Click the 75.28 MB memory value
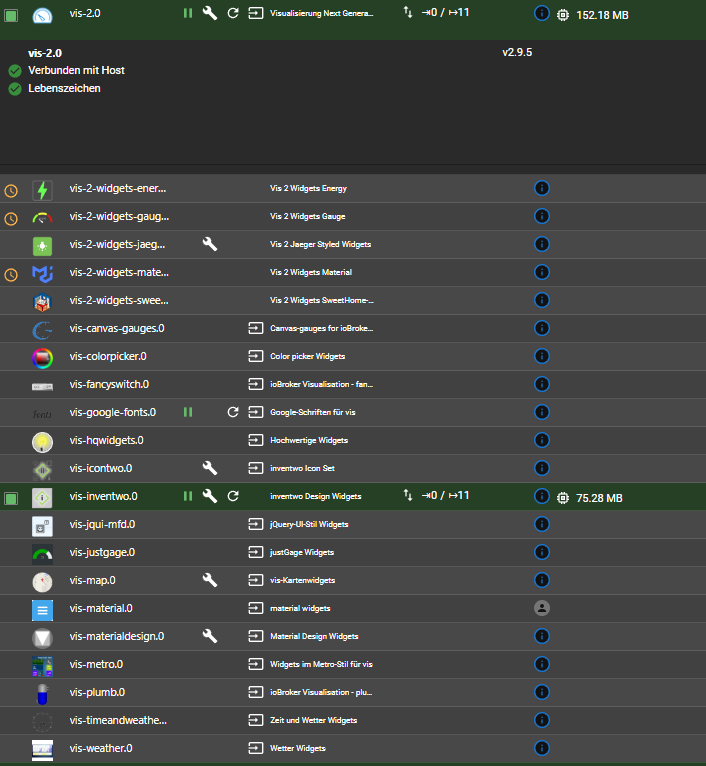Screen dimensions: 706x766 [x=599, y=498]
